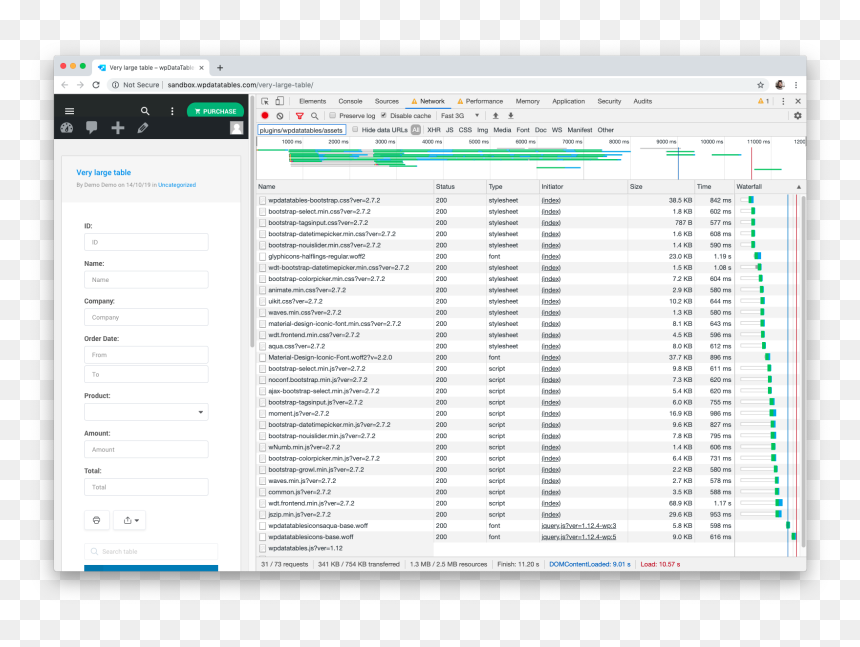
Task: Click the magnifier in the site's dark header
Action: tap(145, 111)
